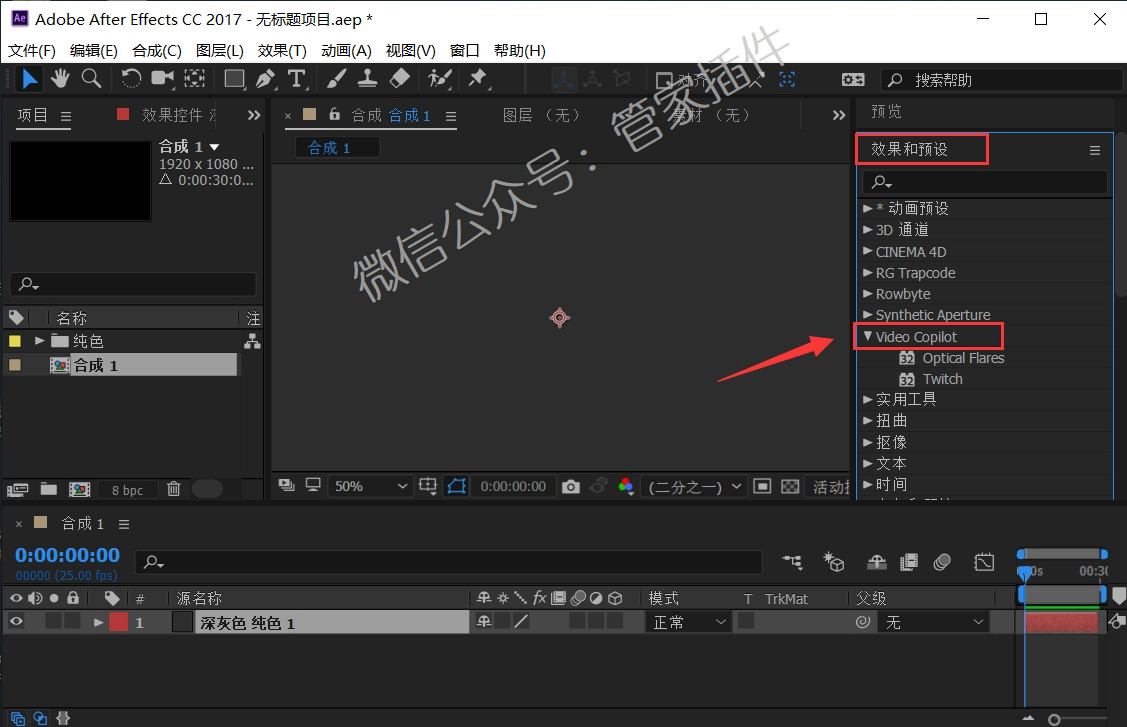Select the Twitch effect
1127x727 pixels.
942,379
